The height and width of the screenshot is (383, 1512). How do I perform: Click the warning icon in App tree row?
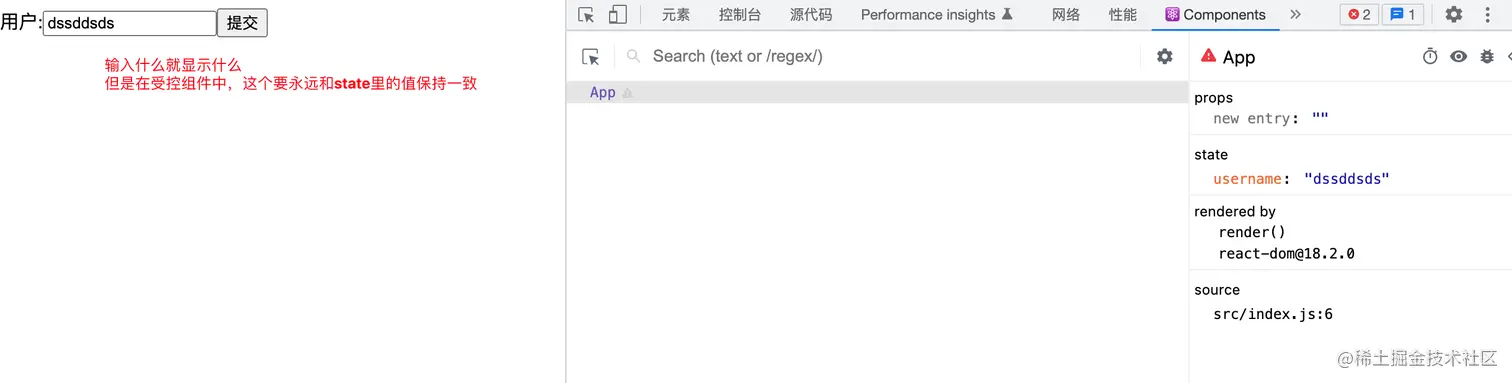click(x=628, y=93)
